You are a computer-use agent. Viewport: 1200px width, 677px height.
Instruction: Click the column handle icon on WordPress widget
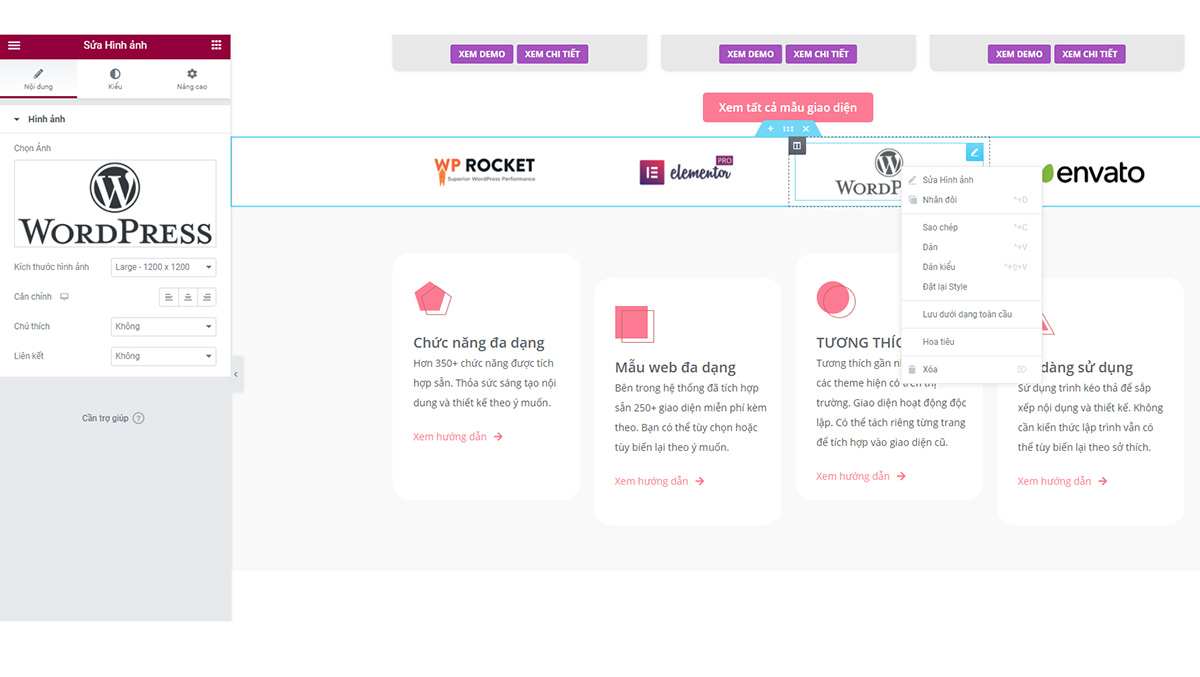click(x=797, y=146)
